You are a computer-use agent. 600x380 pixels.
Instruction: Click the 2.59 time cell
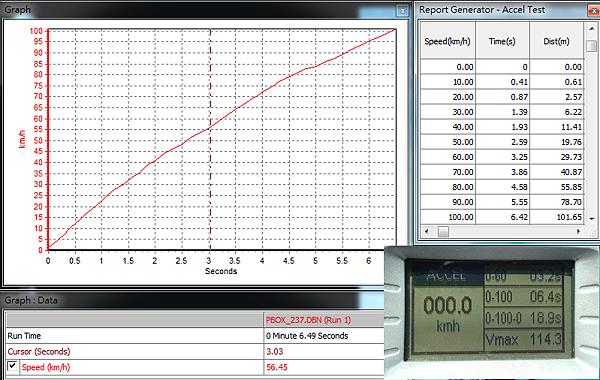pos(502,142)
